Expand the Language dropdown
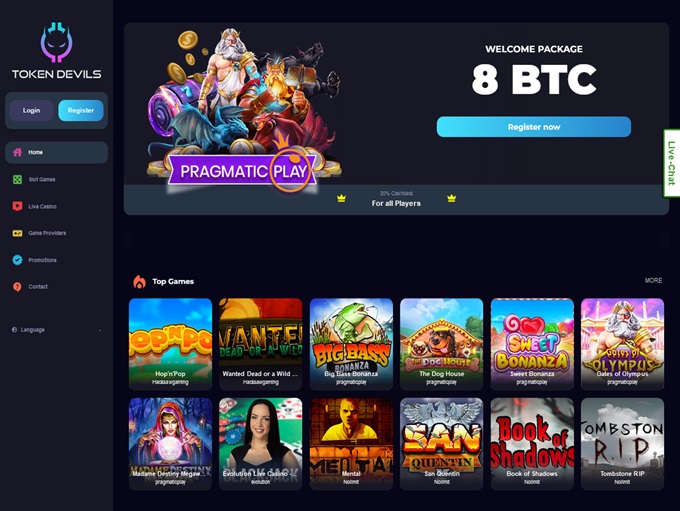Screen dimensions: 680x511 click(56, 330)
